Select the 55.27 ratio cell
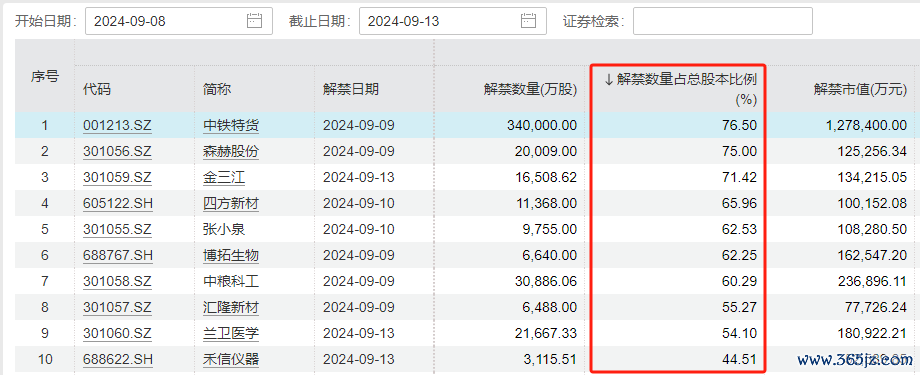The width and height of the screenshot is (920, 375). pos(740,307)
